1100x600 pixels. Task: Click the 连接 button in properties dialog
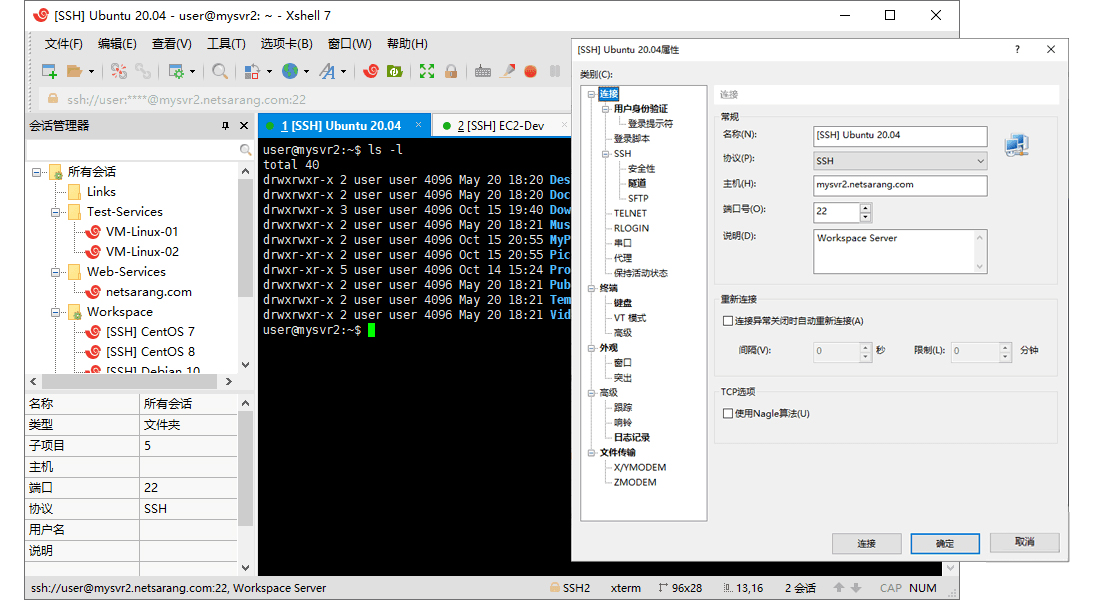[x=866, y=543]
